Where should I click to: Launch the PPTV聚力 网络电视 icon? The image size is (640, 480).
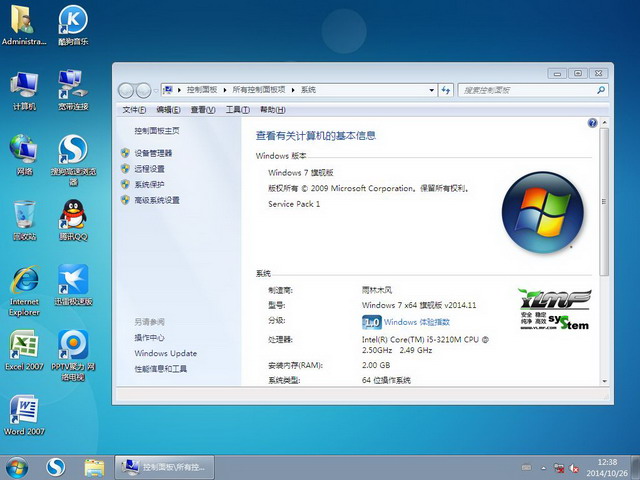73,355
